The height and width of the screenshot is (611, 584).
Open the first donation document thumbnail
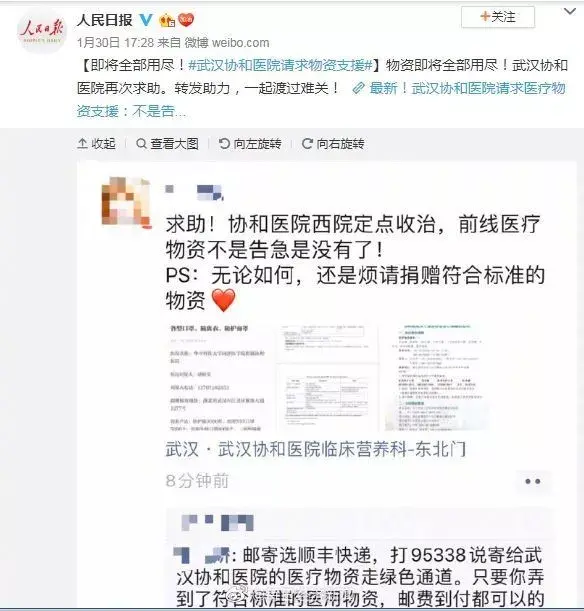[217, 377]
